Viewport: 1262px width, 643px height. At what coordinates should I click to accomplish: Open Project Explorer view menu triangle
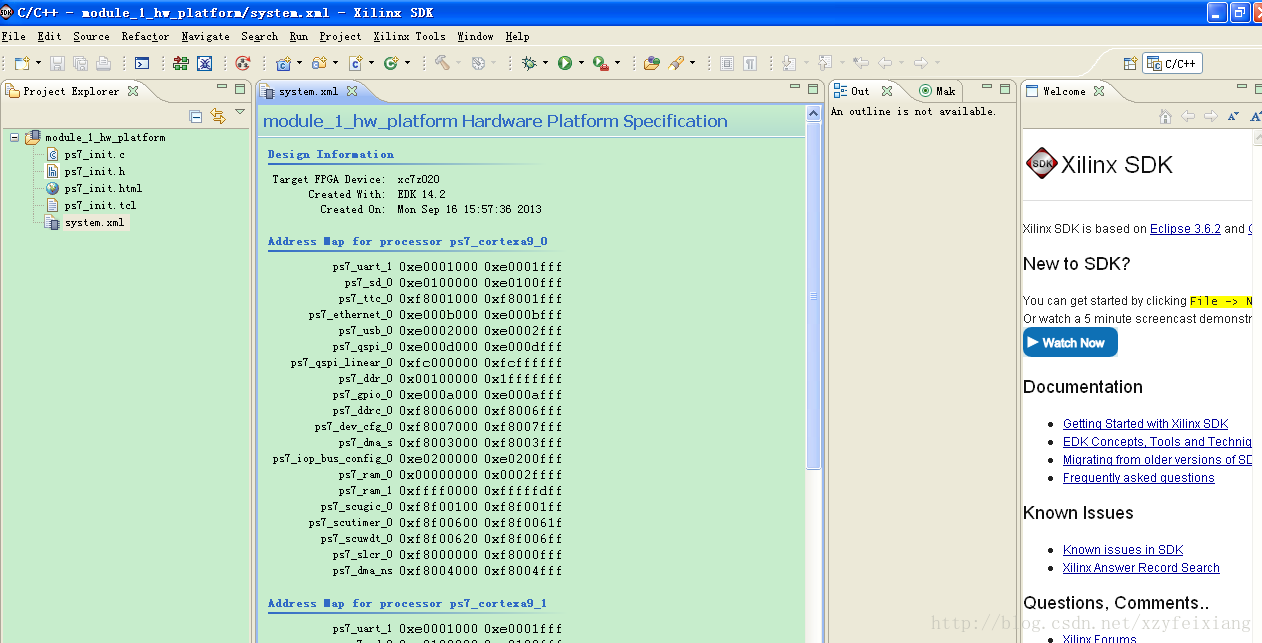[x=240, y=112]
